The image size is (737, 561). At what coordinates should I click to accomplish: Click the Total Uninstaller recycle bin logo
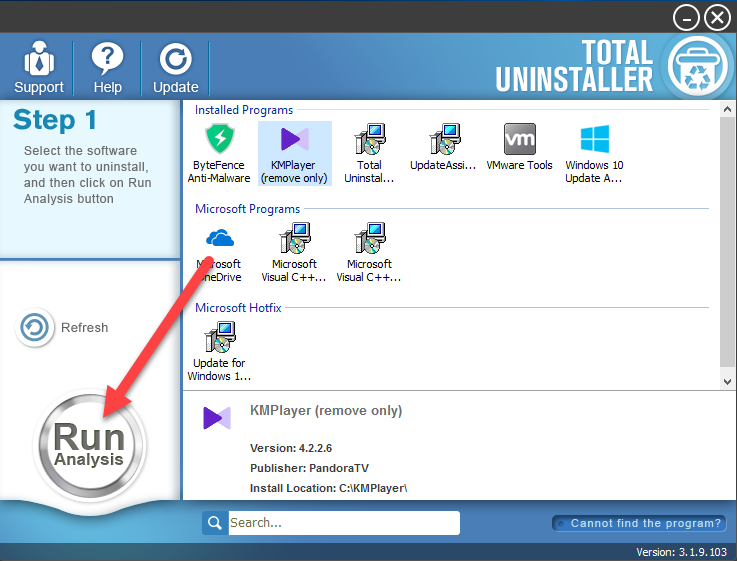coord(697,66)
